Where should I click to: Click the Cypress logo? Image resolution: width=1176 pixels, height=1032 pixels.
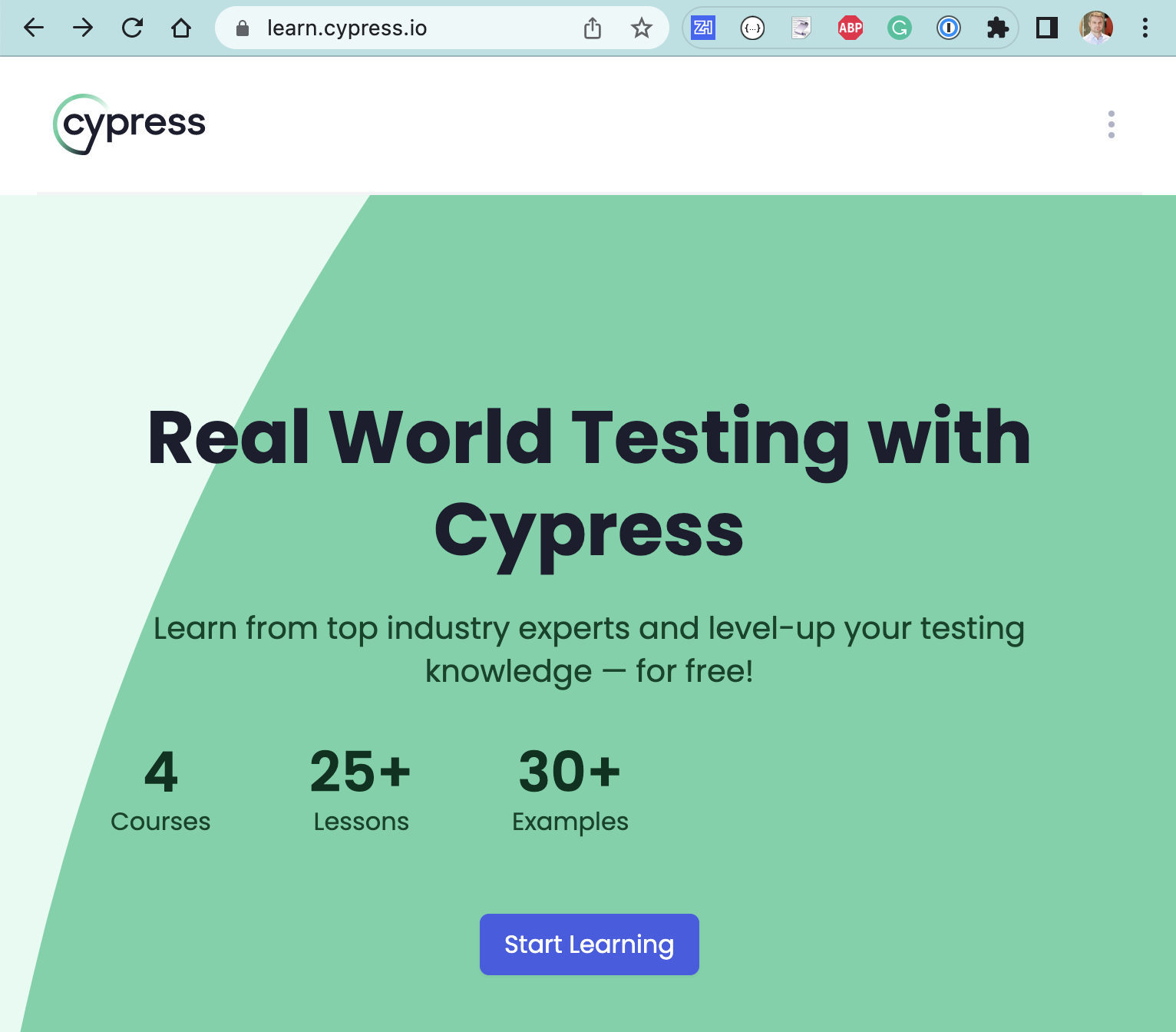pyautogui.click(x=129, y=124)
